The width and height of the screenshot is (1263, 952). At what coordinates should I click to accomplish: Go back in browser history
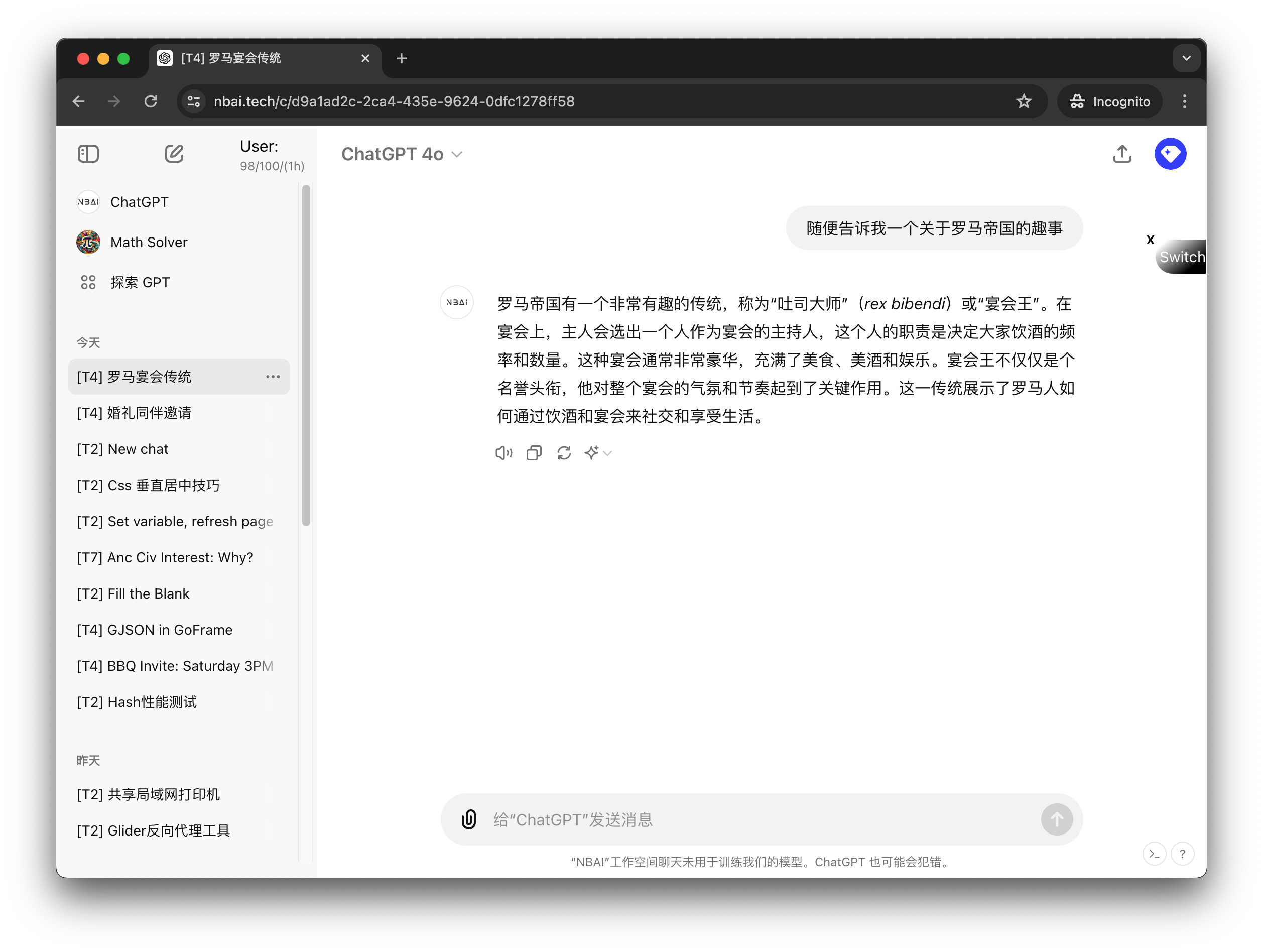click(78, 101)
